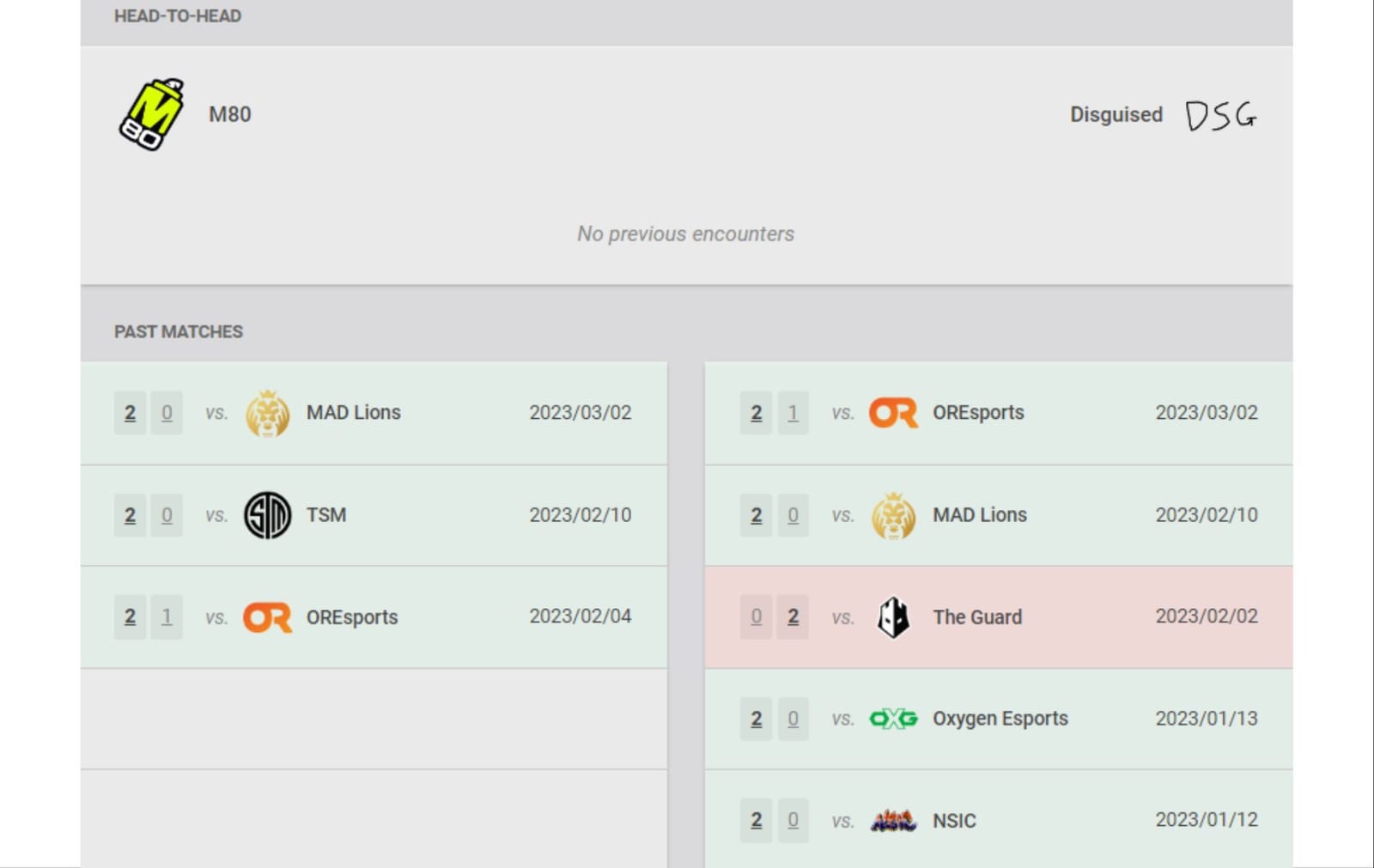This screenshot has width=1374, height=868.
Task: Click the handwritten DSG logo
Action: pyautogui.click(x=1219, y=113)
